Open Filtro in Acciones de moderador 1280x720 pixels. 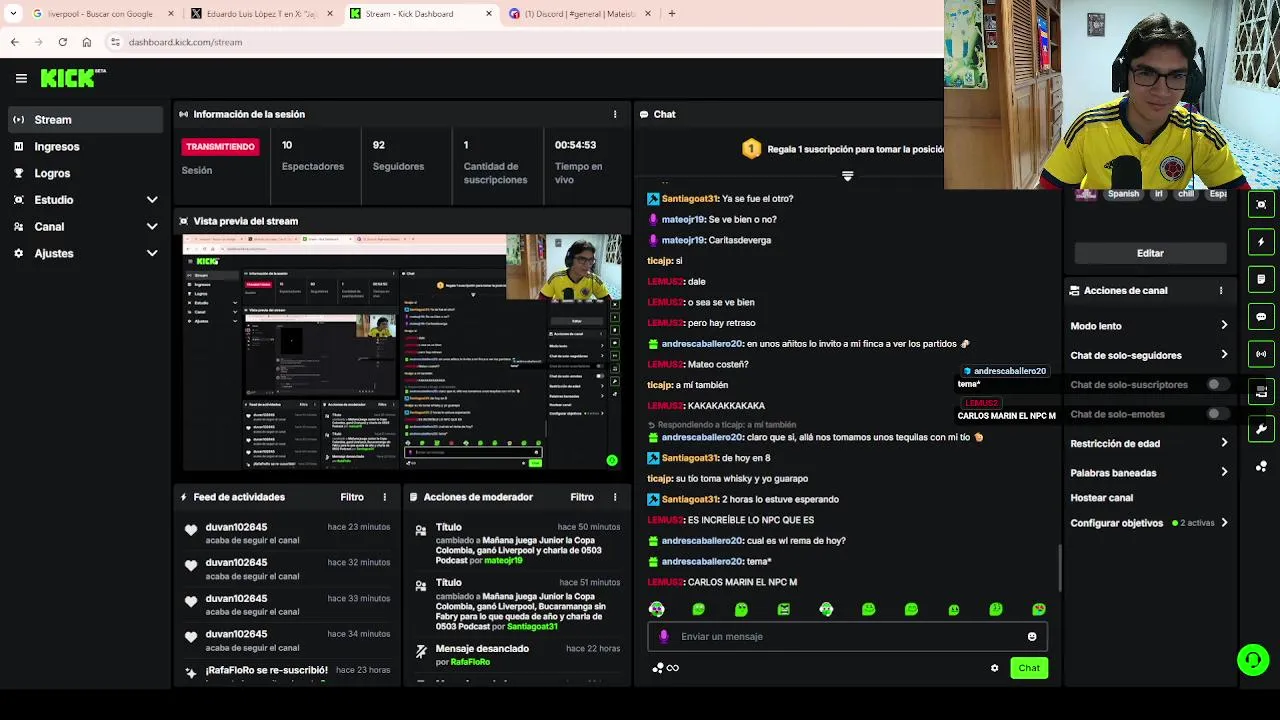582,497
